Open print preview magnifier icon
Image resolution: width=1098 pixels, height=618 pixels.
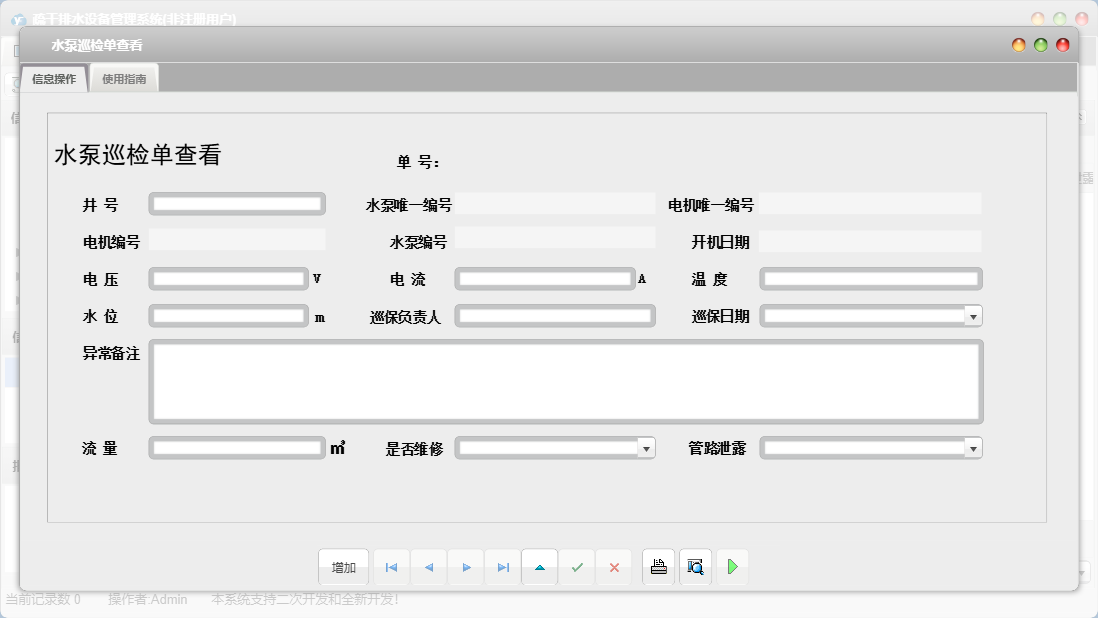point(695,567)
